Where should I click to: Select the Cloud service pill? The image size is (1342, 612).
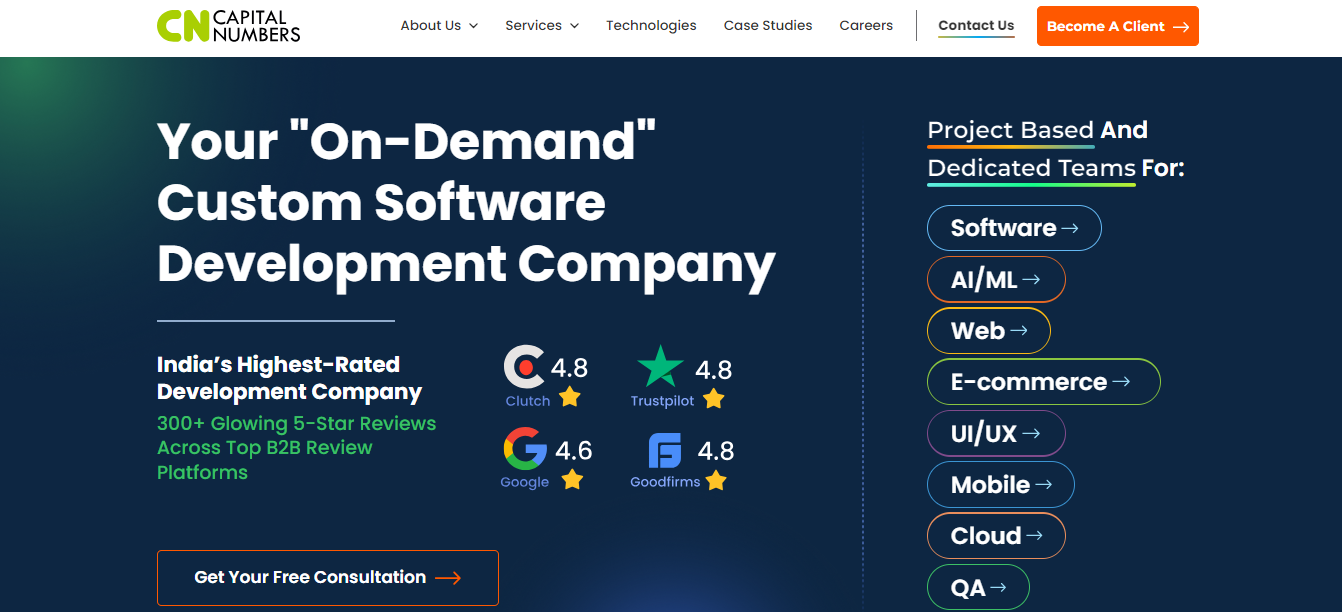996,536
